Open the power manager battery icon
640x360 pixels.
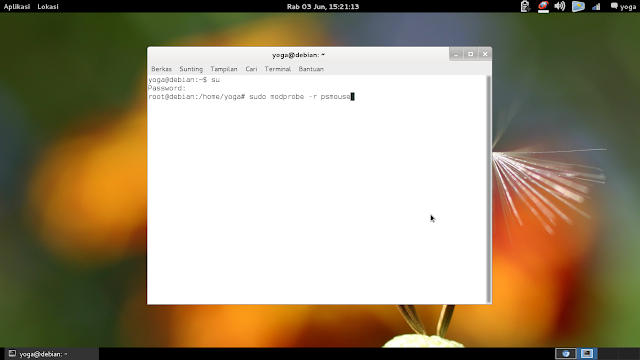525,7
